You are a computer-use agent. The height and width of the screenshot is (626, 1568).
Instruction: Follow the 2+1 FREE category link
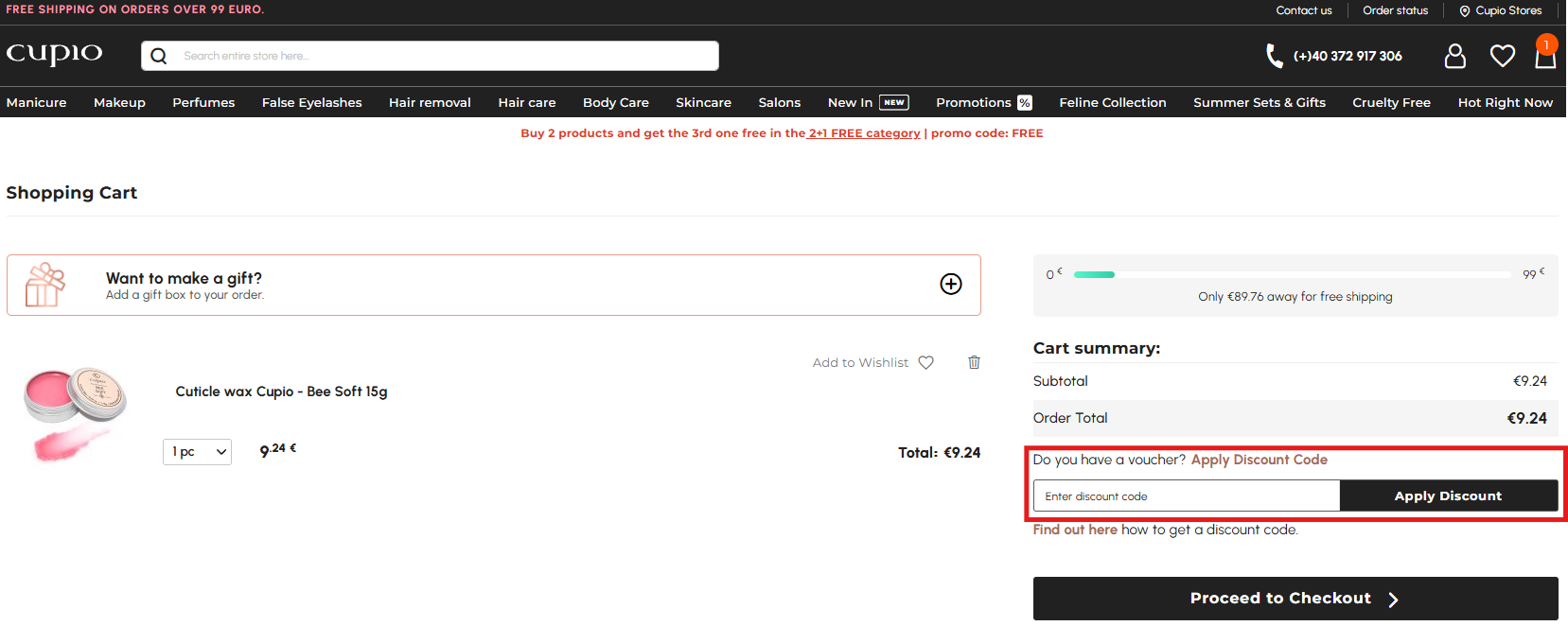tap(864, 133)
